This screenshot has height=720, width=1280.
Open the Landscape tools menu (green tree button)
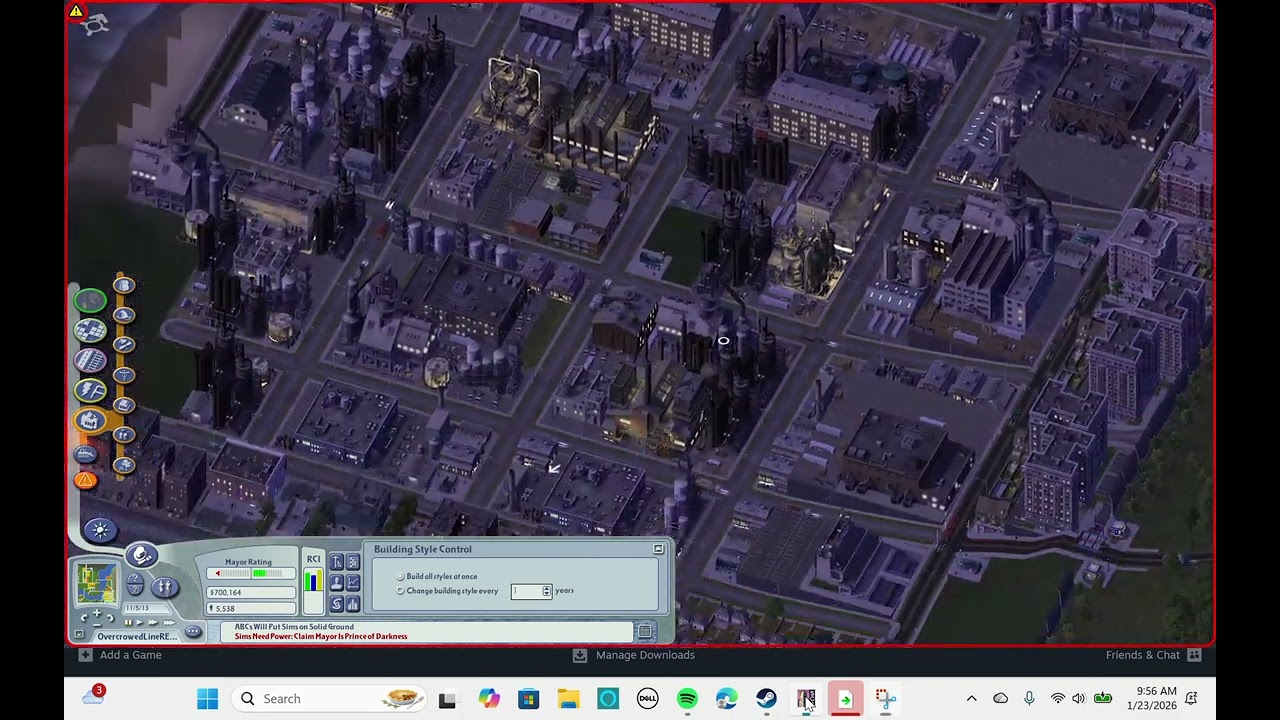[90, 300]
